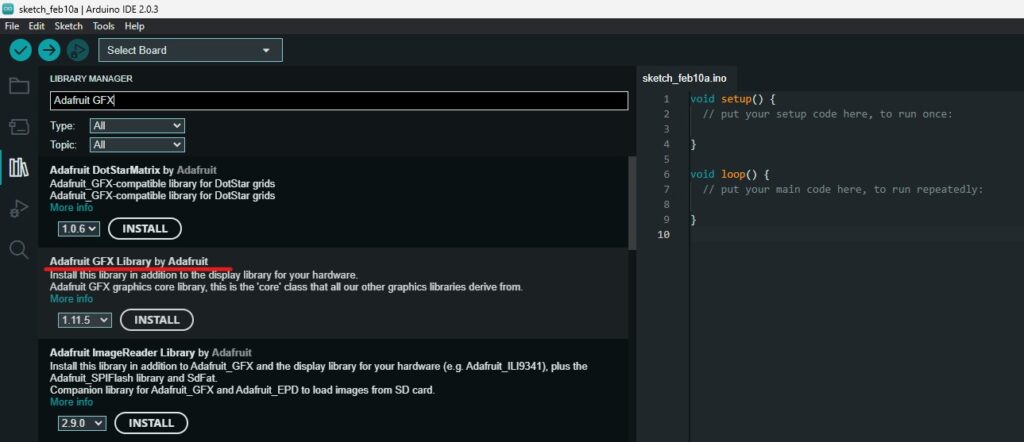Click the load images from SD card description

242,390
